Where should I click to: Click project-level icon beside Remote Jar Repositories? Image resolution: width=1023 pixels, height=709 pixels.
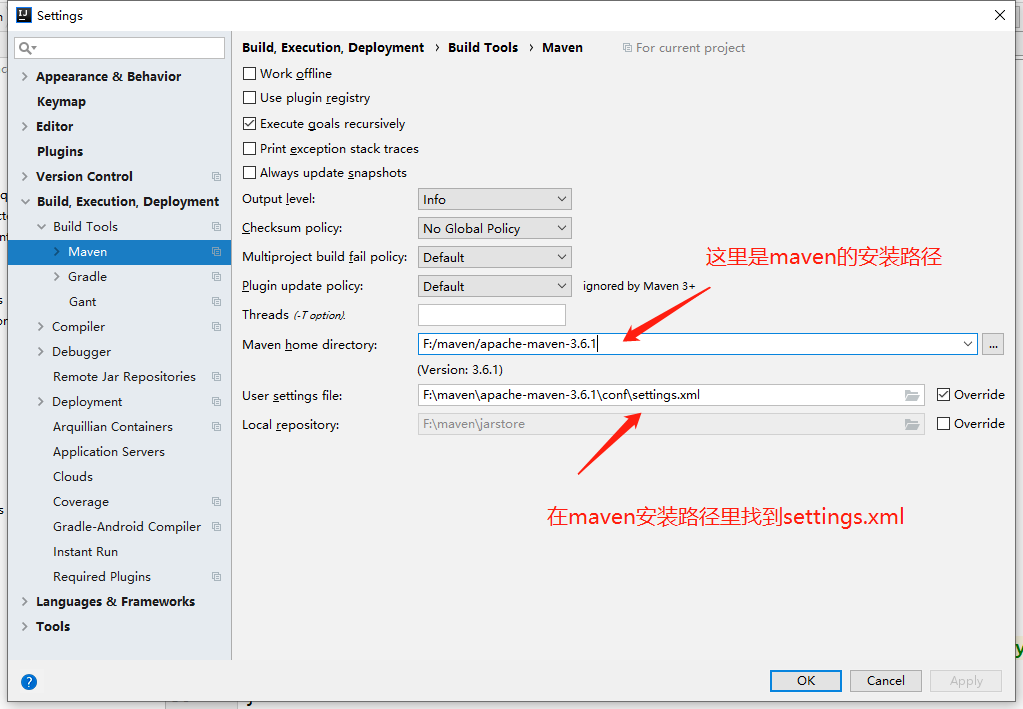[217, 376]
